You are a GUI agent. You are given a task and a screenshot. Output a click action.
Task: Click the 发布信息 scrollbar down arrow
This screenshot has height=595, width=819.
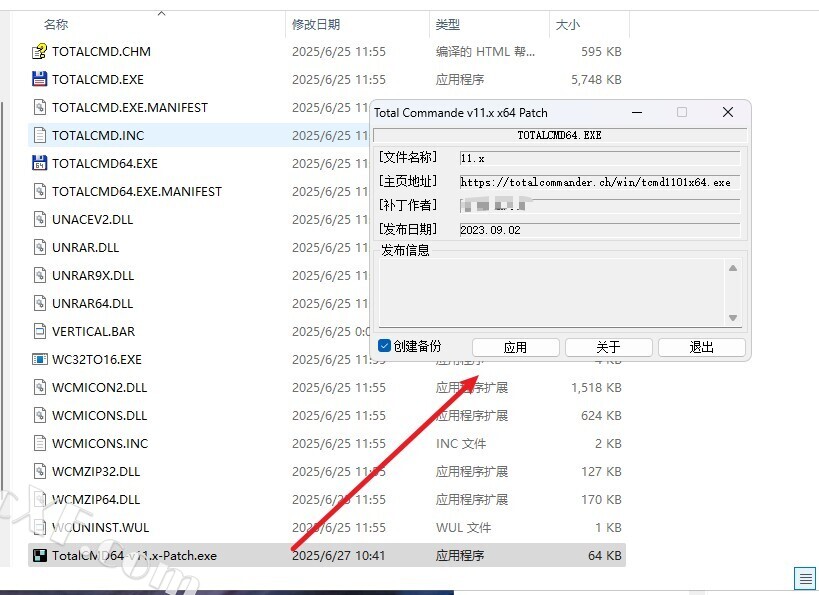pos(733,318)
